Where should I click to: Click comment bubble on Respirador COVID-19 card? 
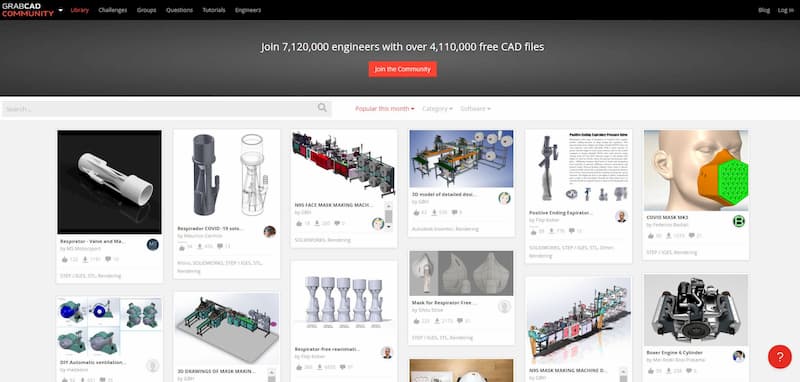tap(220, 247)
